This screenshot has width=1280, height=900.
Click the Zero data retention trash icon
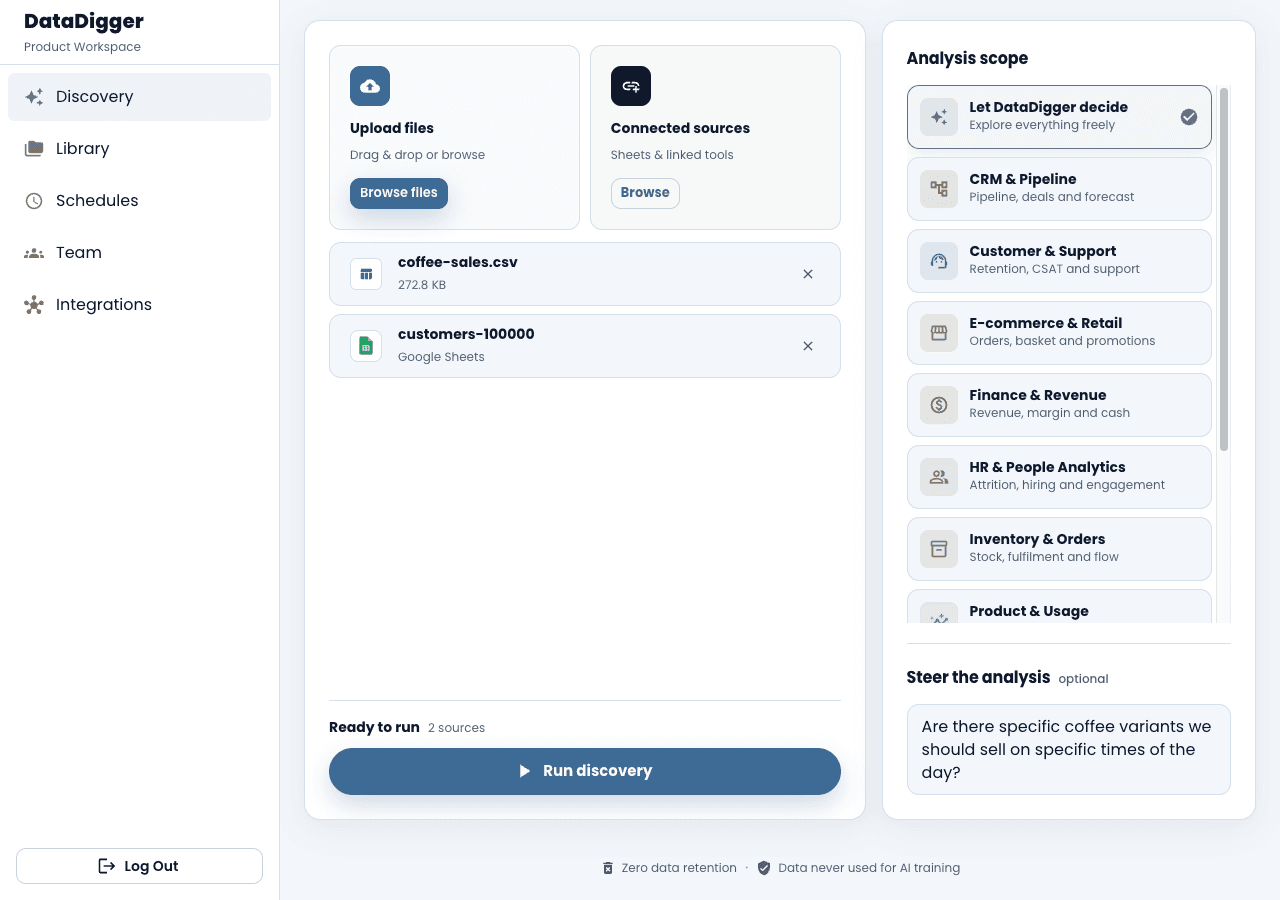pos(608,868)
